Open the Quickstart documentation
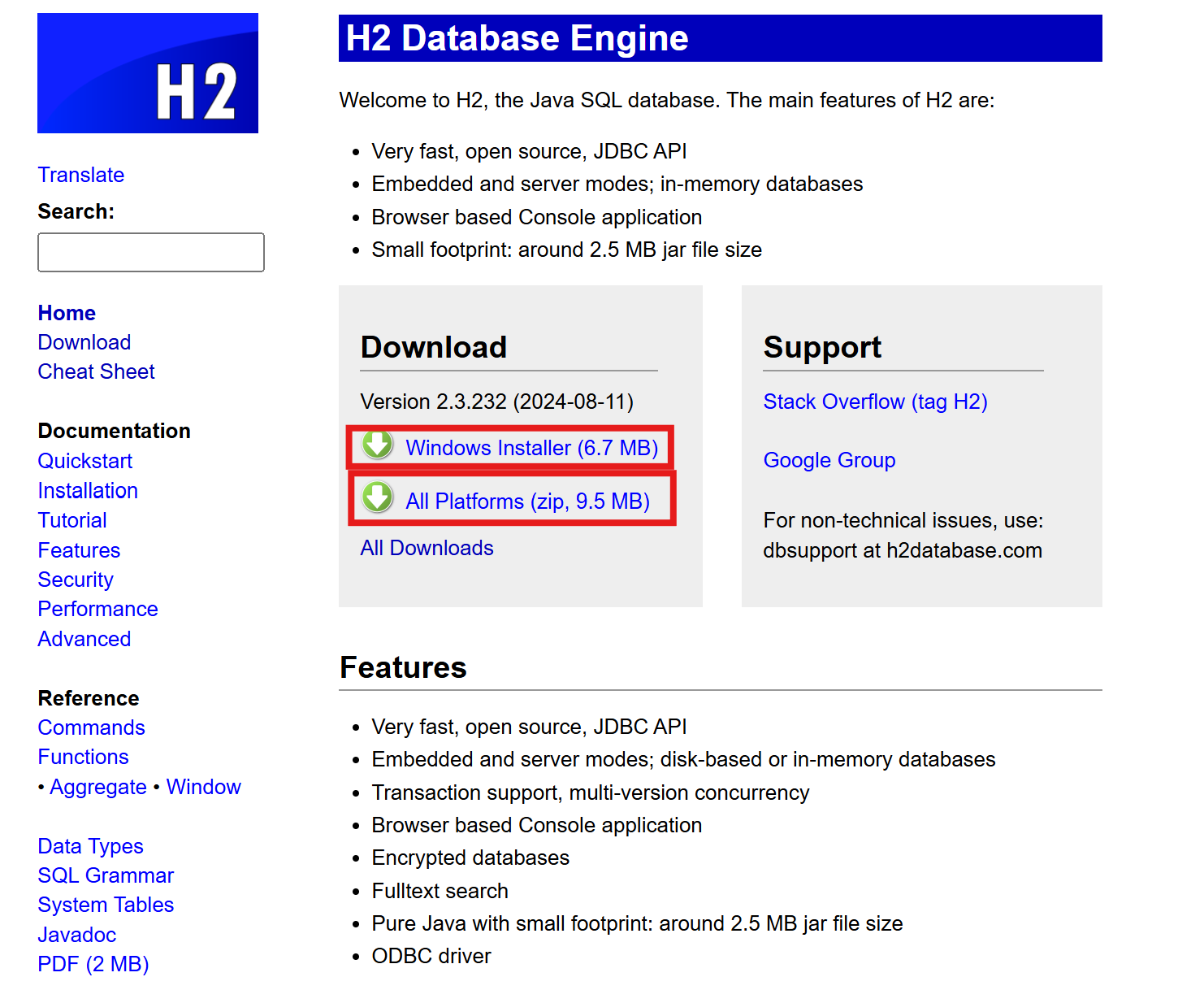The height and width of the screenshot is (990, 1204). point(84,461)
